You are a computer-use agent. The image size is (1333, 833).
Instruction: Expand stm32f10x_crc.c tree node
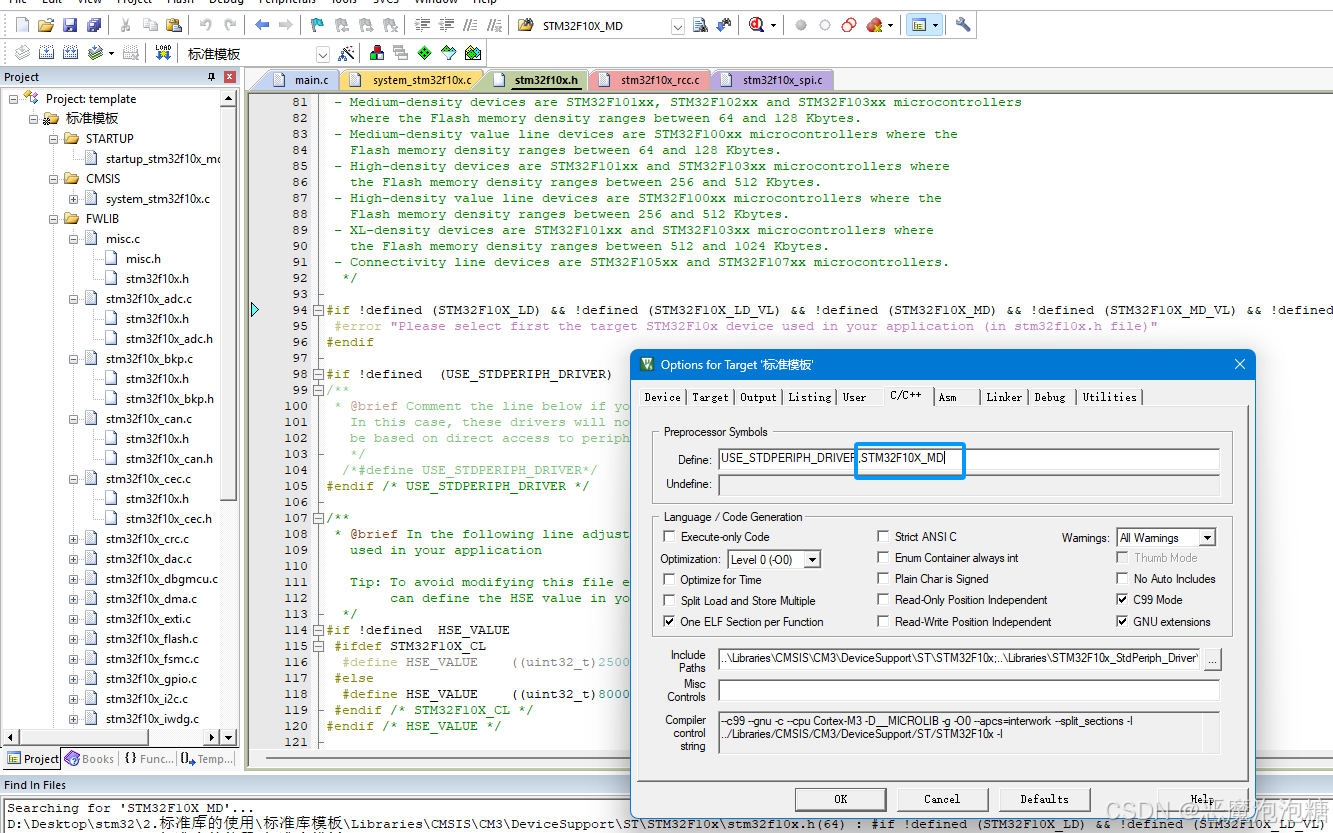[73, 539]
